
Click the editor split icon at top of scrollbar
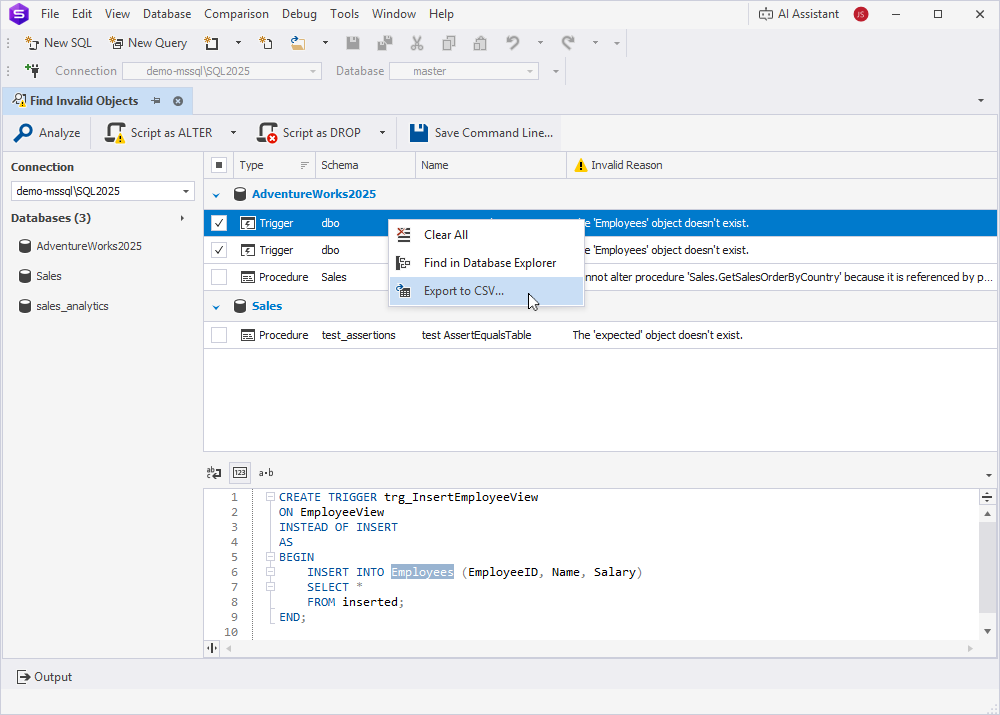coord(987,498)
